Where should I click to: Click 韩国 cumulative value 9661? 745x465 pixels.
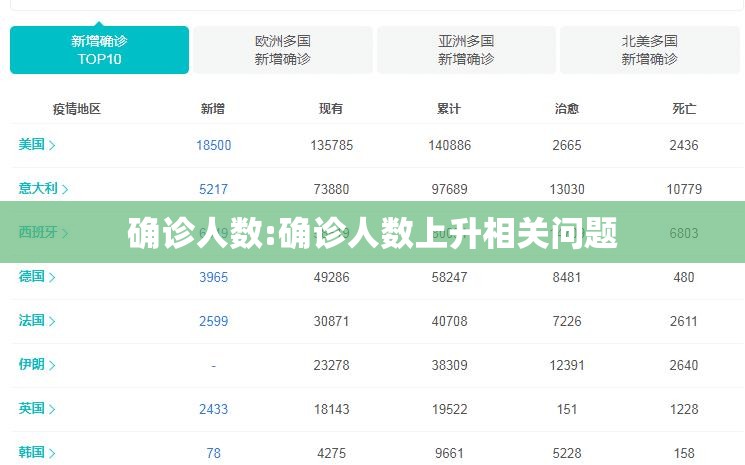[449, 454]
